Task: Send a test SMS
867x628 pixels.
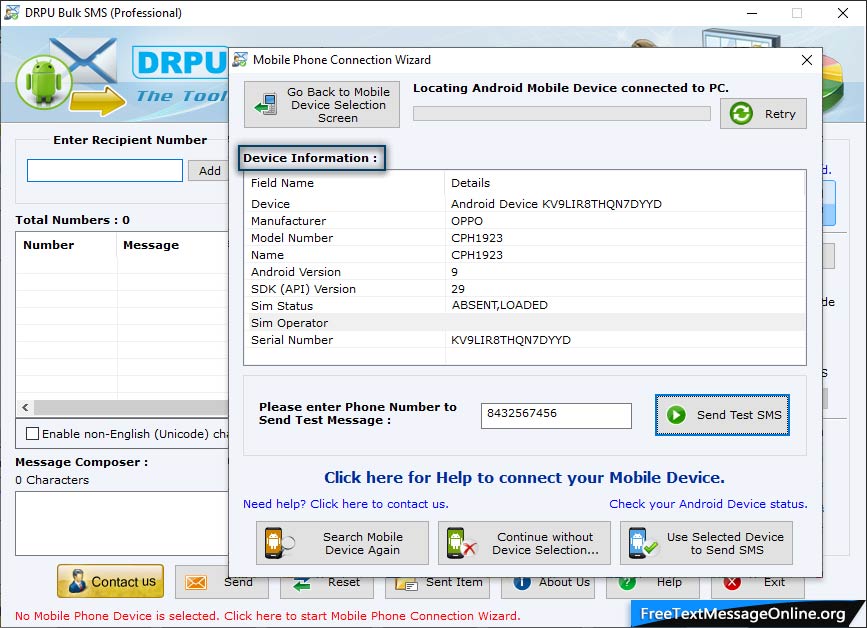Action: [x=722, y=415]
